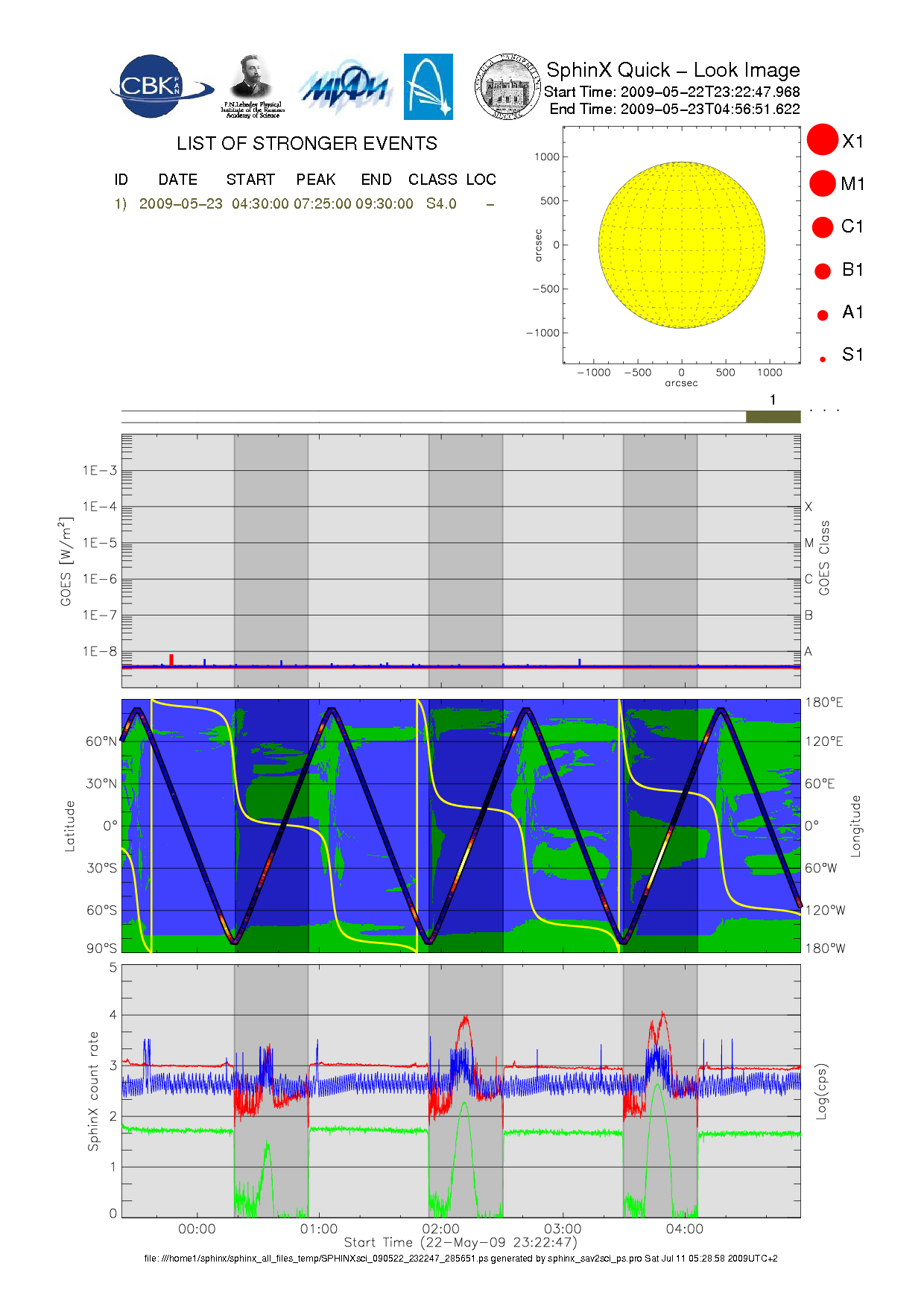The height and width of the screenshot is (1307, 924).
Task: Select the X1 red circle in legend
Action: [823, 140]
